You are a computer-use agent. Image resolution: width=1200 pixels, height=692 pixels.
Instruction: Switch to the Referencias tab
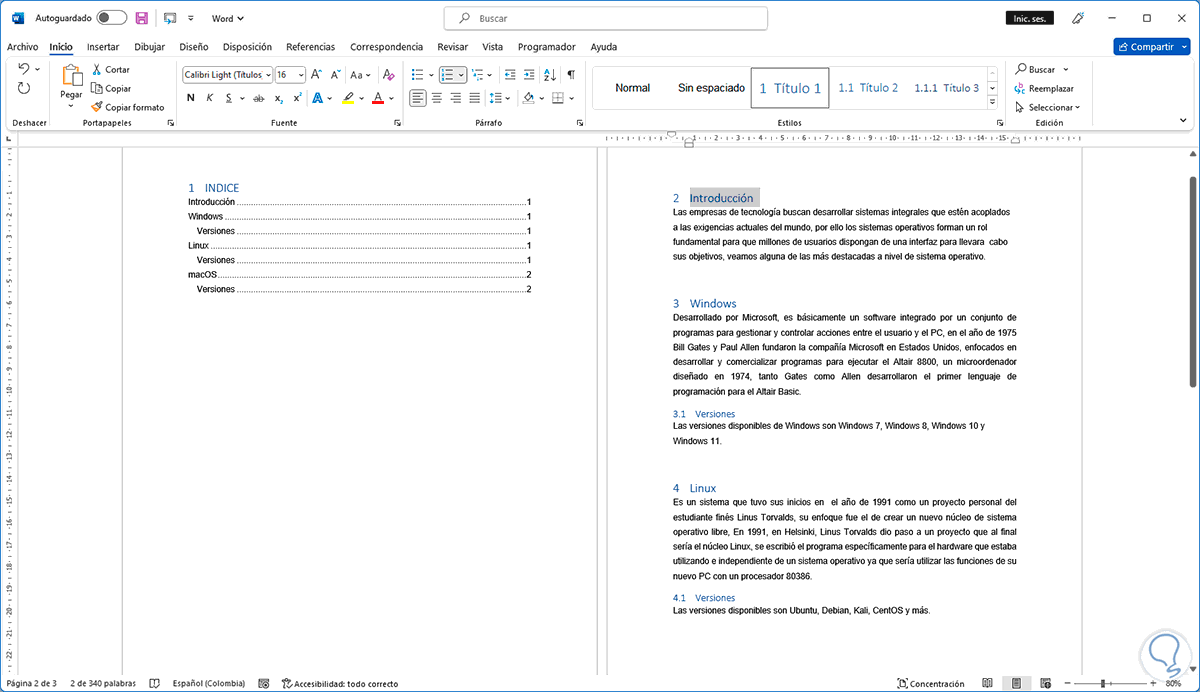pyautogui.click(x=310, y=46)
